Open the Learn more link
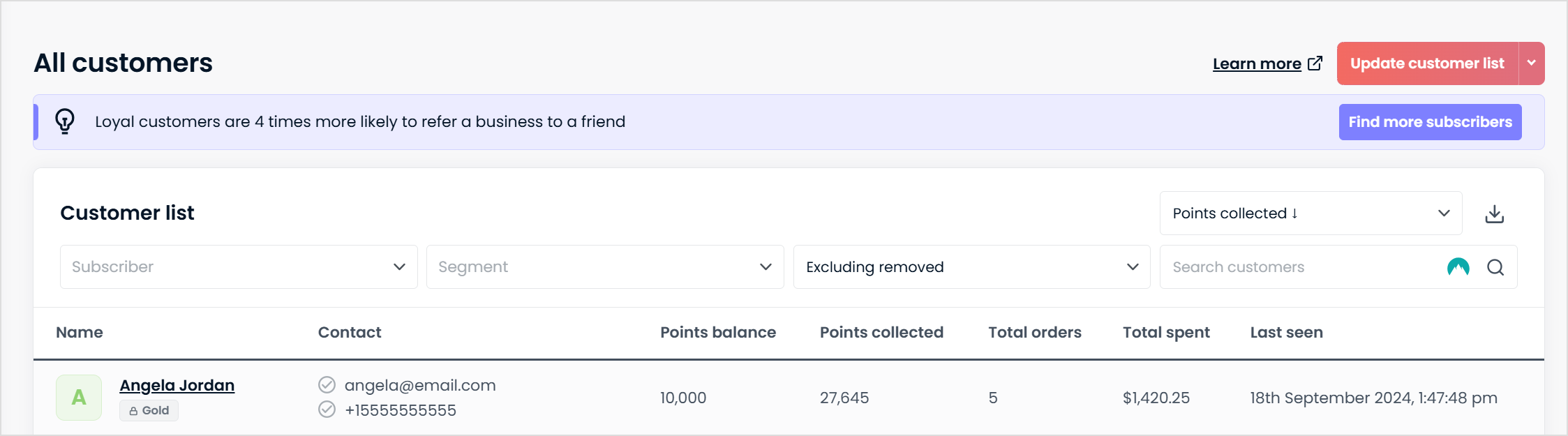Screen dimensions: 1568x436 [1257, 63]
